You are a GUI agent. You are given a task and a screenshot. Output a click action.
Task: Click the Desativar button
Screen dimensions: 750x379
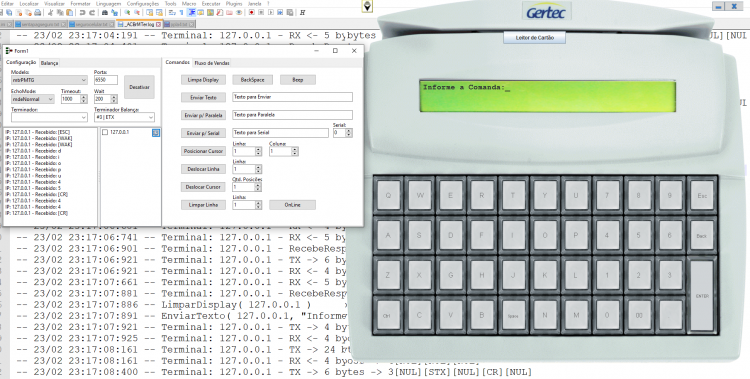[x=139, y=87]
